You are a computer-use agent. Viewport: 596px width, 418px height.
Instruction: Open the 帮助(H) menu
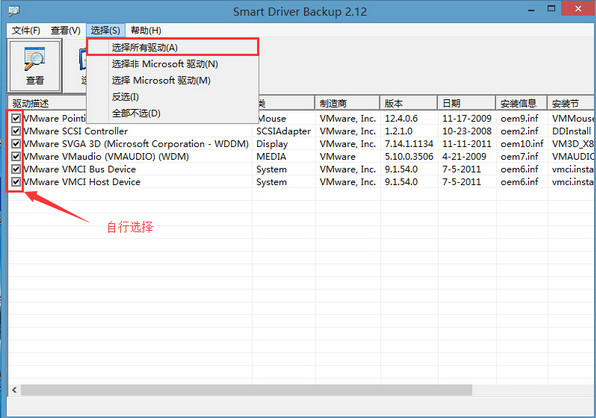click(146, 30)
